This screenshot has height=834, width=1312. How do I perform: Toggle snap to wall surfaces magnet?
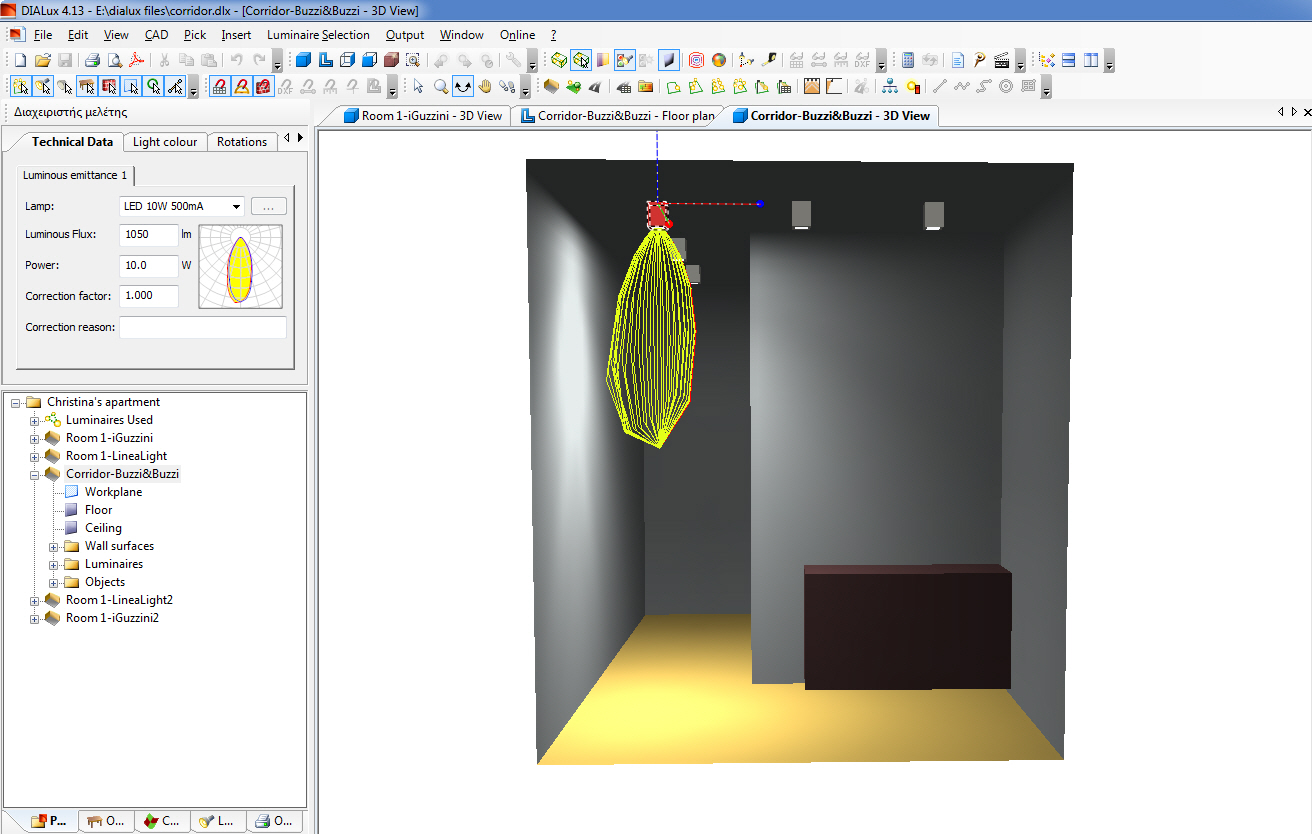(x=263, y=86)
